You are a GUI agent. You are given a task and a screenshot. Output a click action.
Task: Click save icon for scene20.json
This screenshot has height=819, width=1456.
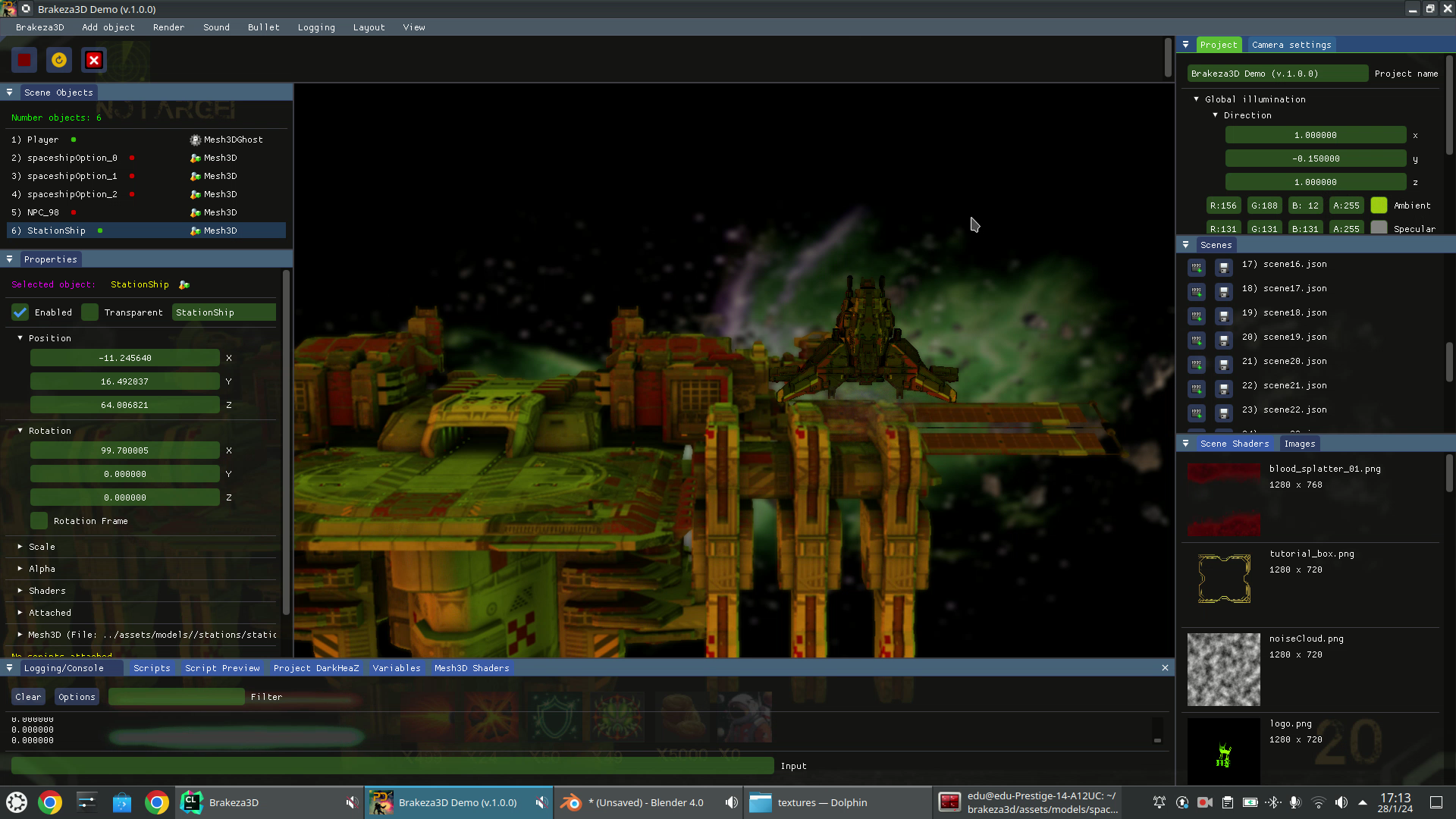1223,364
